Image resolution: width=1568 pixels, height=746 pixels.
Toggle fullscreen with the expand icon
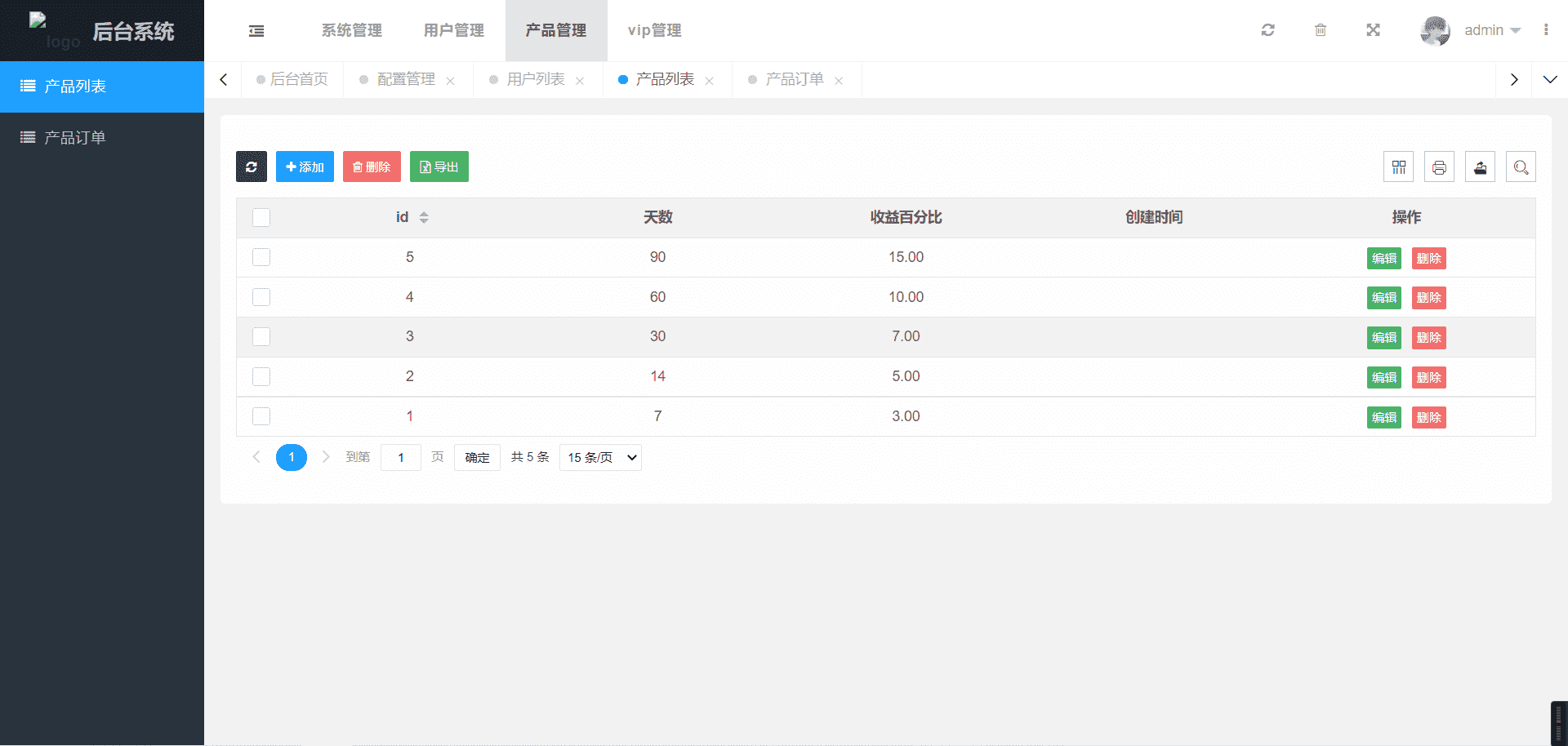pyautogui.click(x=1373, y=30)
